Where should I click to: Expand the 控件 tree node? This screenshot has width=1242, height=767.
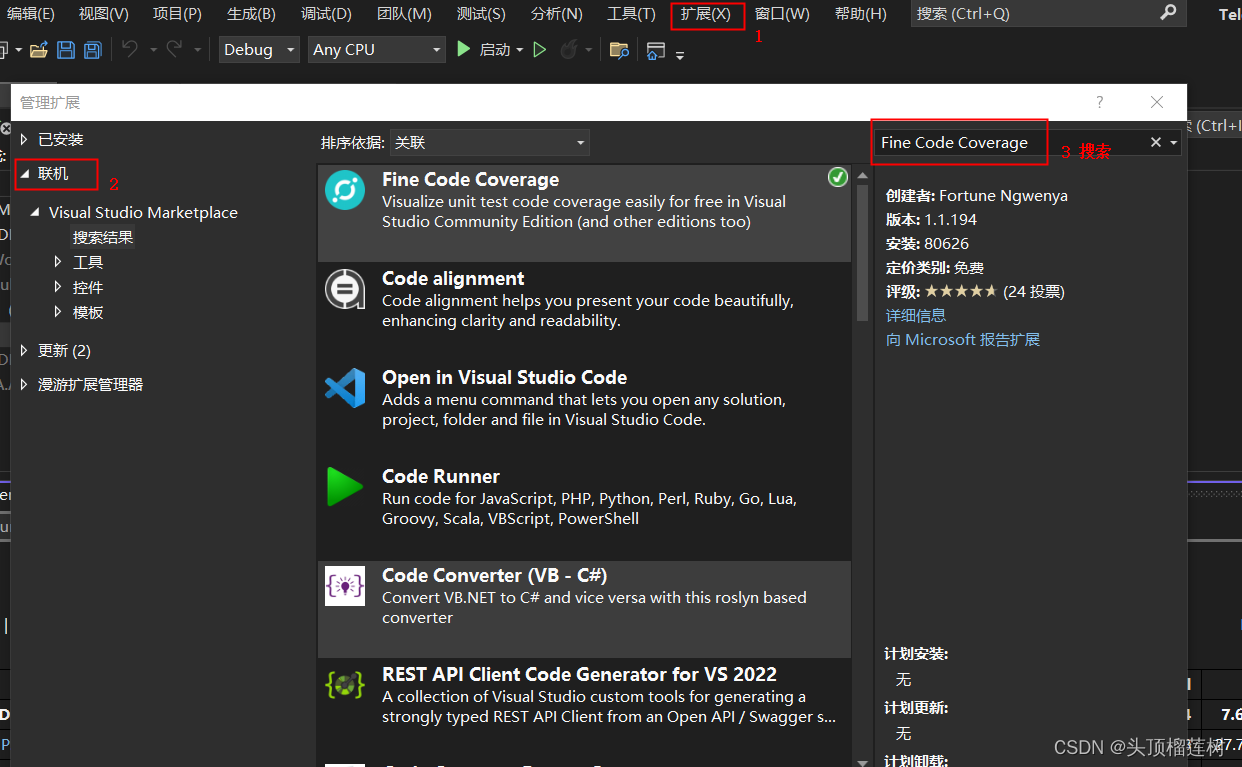(x=58, y=287)
